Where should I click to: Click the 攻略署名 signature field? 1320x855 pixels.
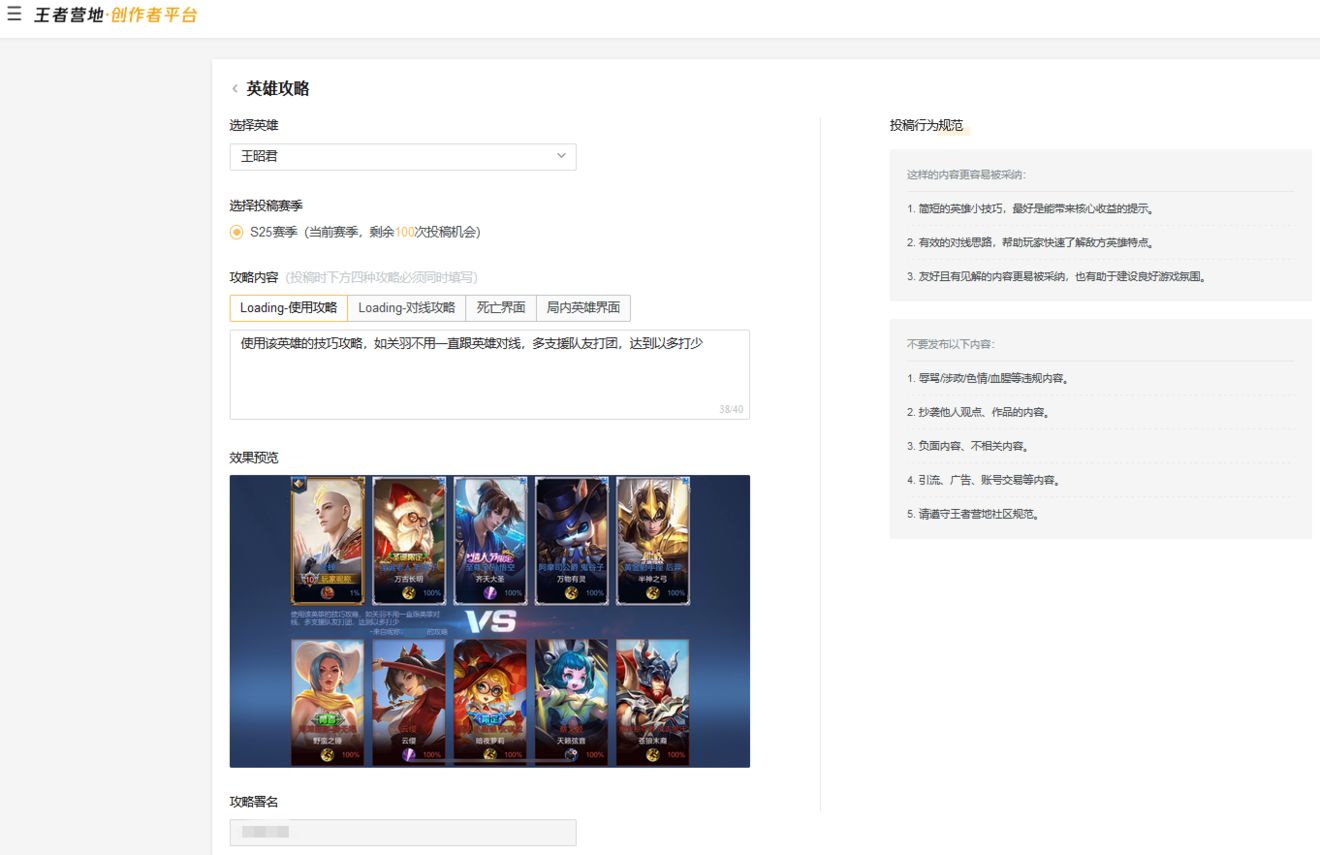(403, 832)
